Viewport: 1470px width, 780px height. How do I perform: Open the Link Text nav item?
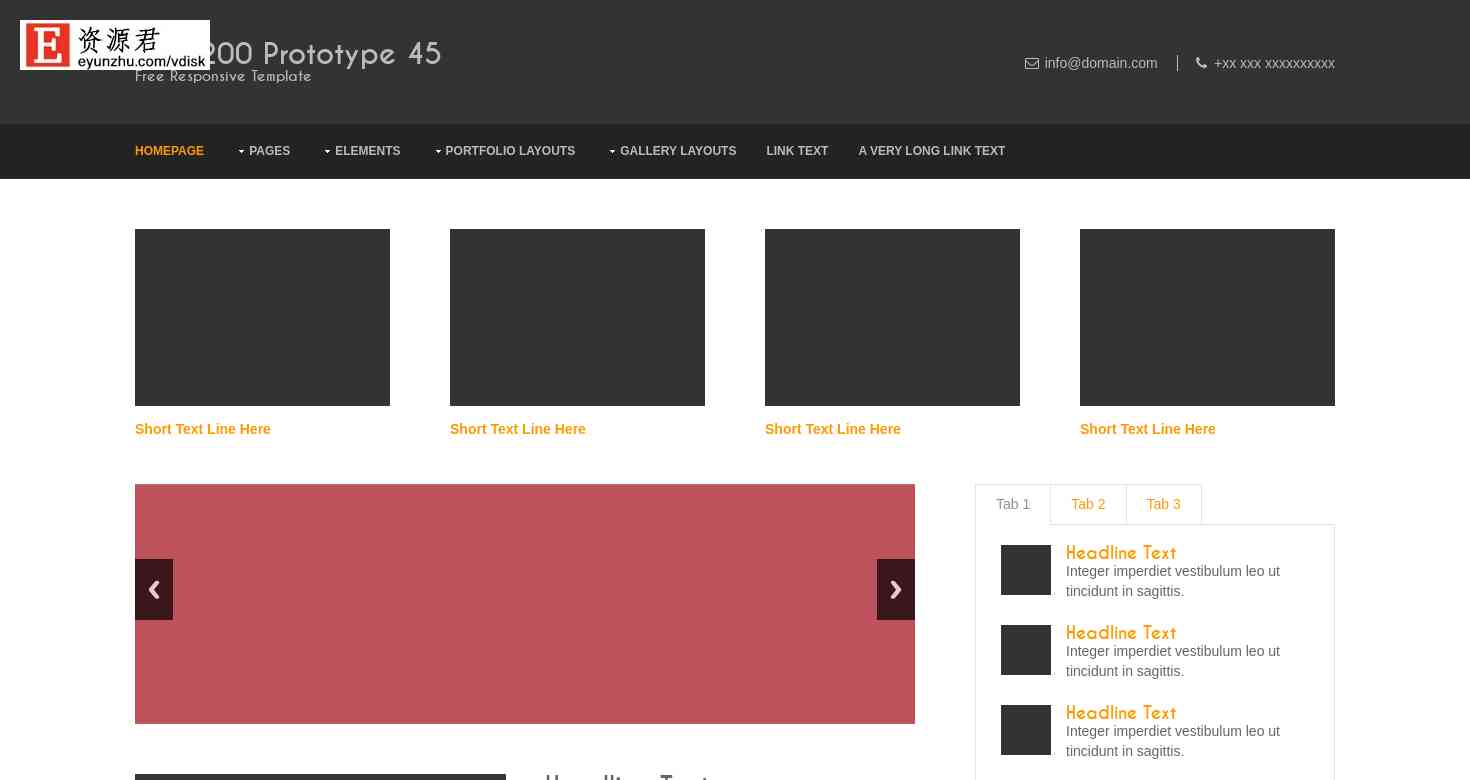tap(797, 151)
